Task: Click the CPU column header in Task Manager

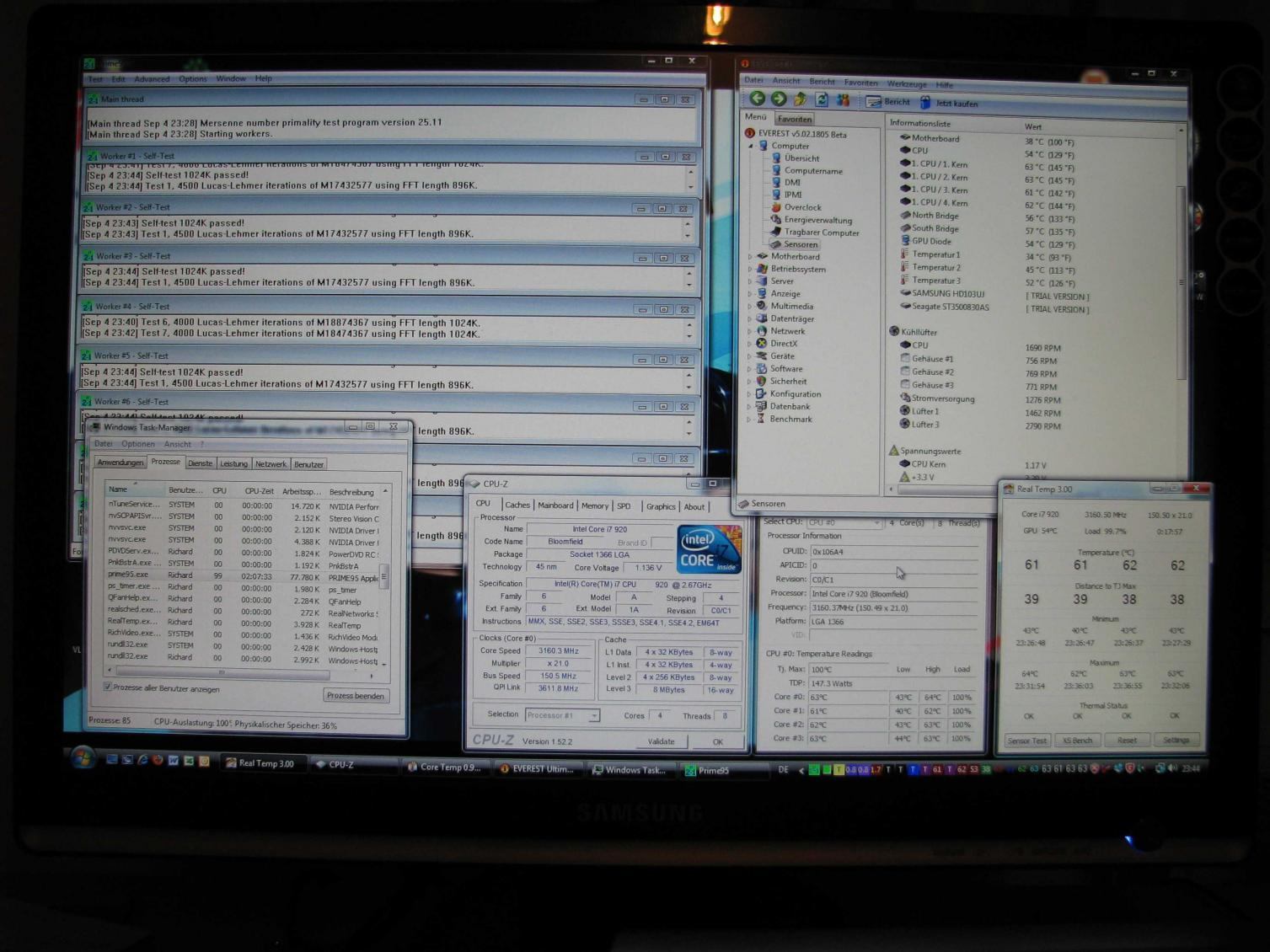Action: [219, 490]
